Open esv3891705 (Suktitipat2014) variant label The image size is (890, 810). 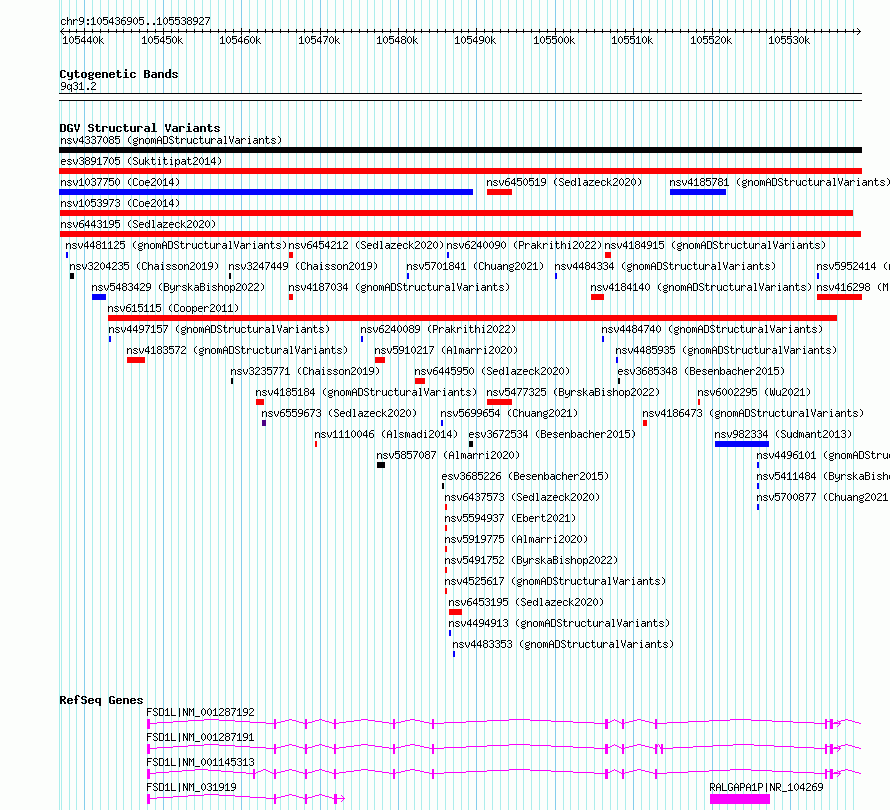click(141, 161)
